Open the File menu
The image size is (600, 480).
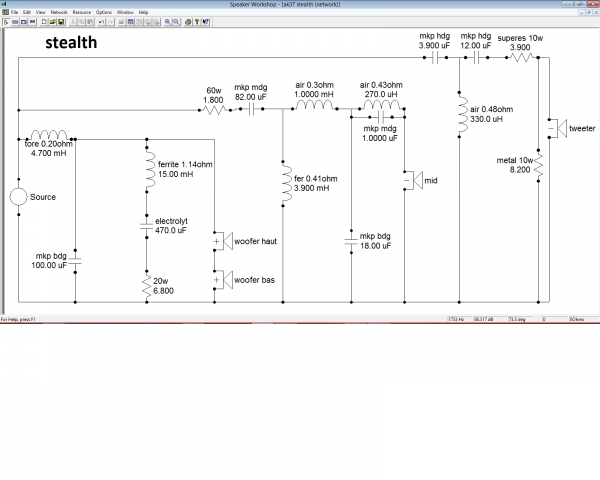click(x=14, y=11)
